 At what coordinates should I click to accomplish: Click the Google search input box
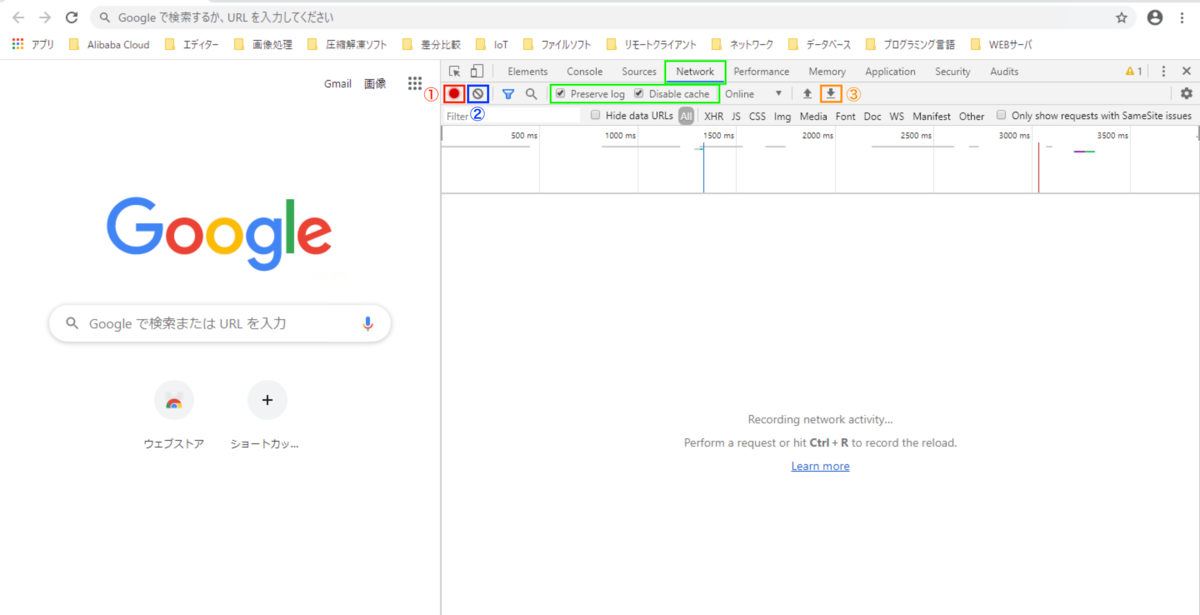pos(220,324)
